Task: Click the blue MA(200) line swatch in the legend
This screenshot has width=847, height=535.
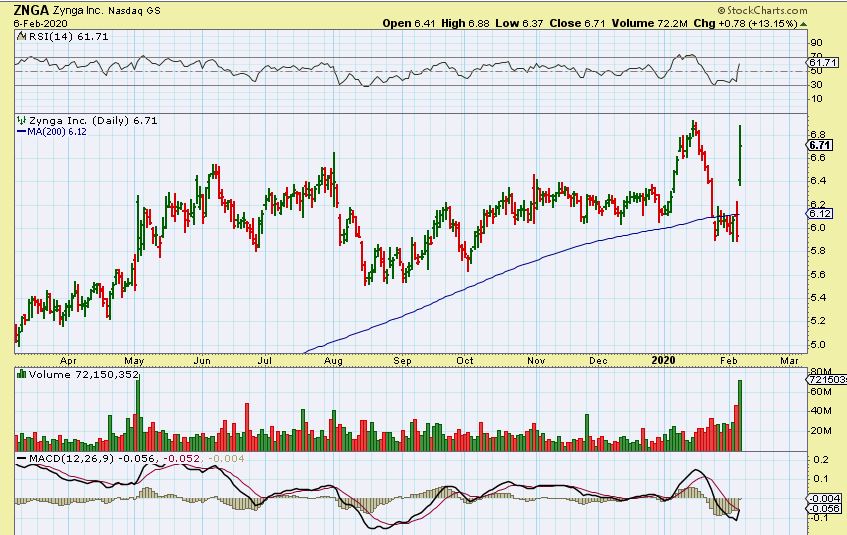Action: [22, 131]
